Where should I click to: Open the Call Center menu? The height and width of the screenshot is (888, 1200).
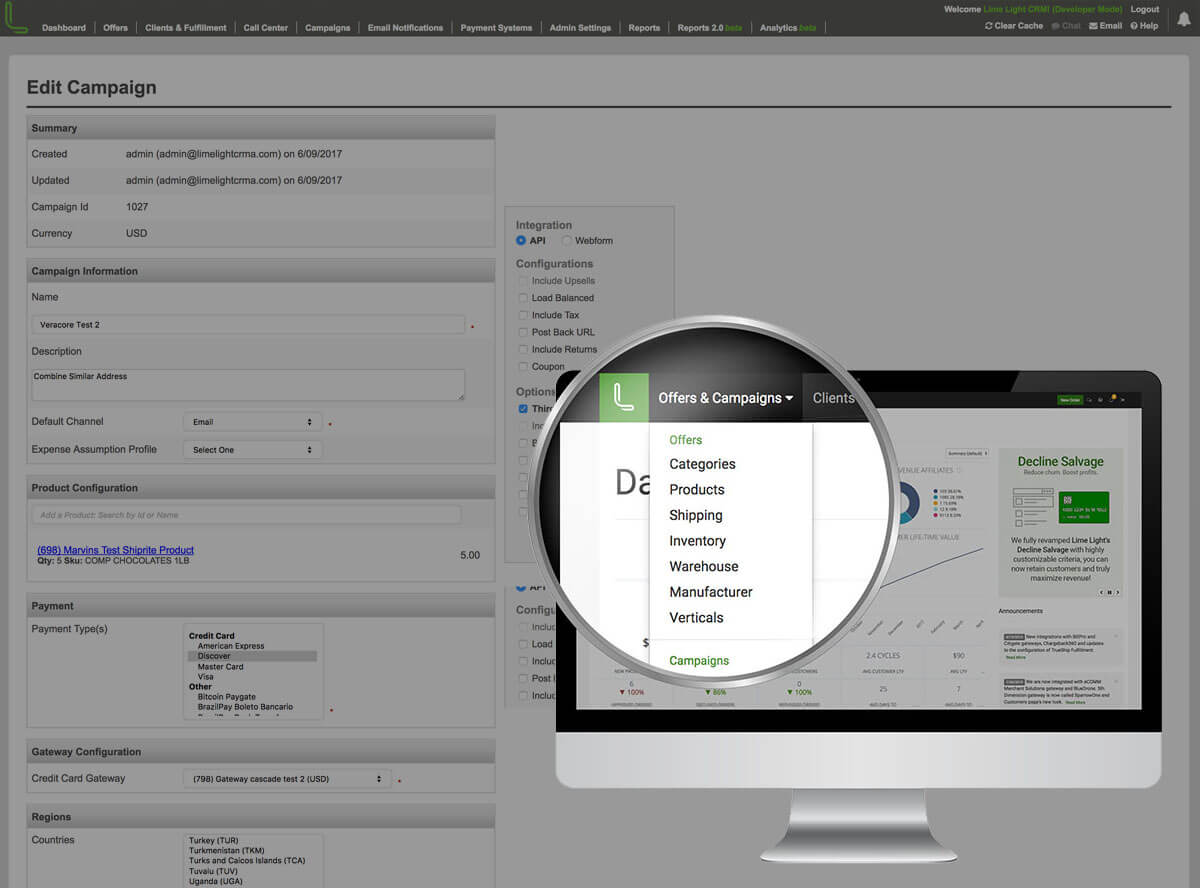tap(266, 28)
